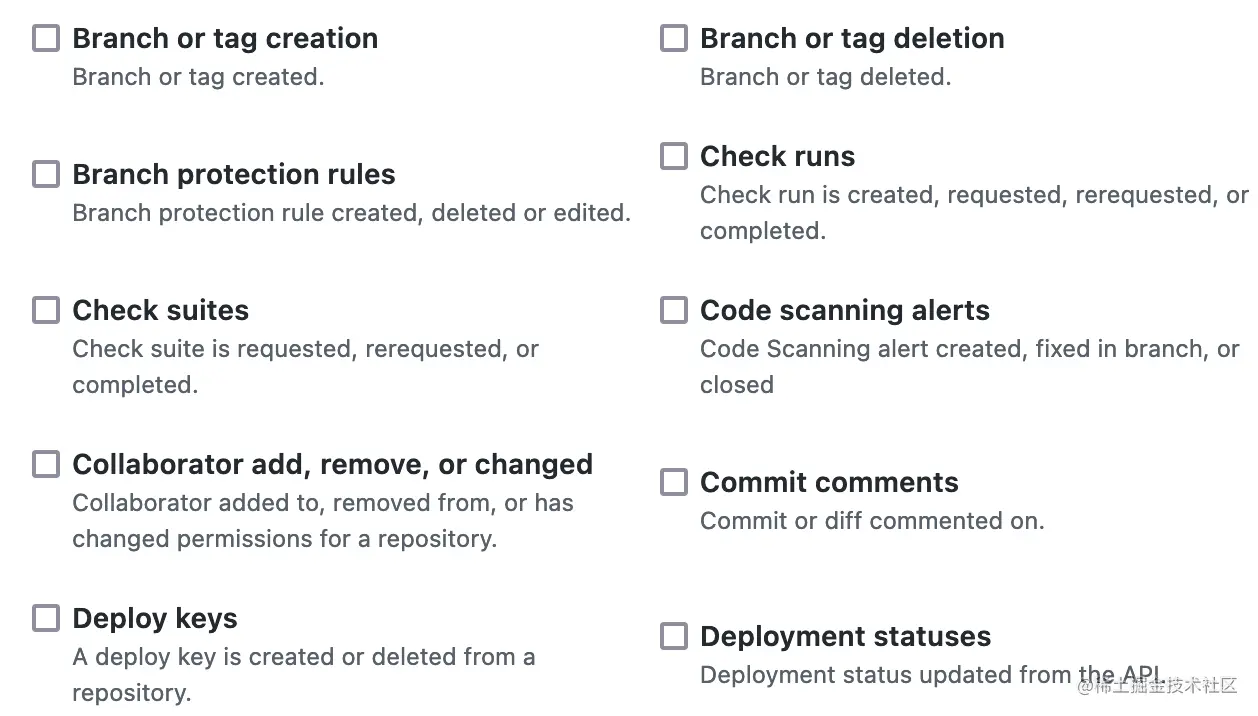The image size is (1258, 716).
Task: Click the Collaborator add, remove, or changed heading
Action: tap(332, 464)
